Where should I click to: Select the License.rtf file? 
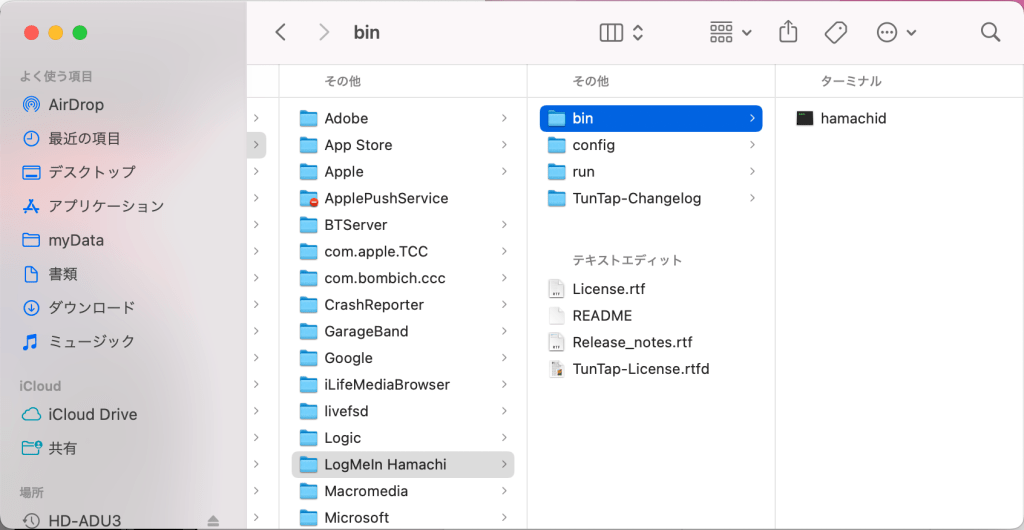(608, 289)
